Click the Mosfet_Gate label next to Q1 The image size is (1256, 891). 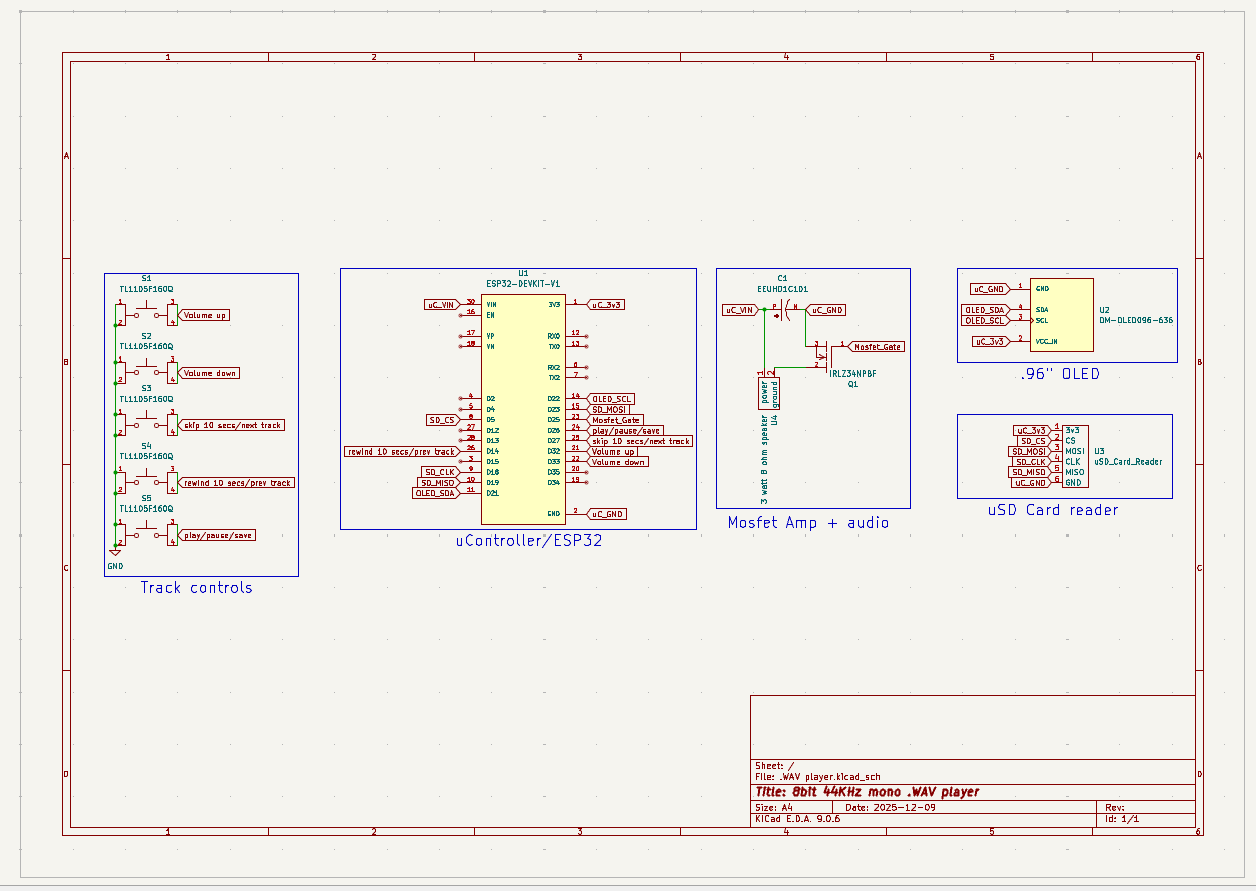click(x=877, y=347)
